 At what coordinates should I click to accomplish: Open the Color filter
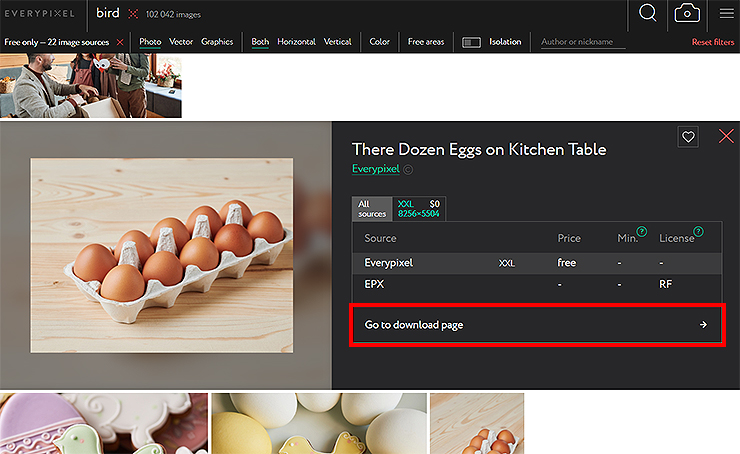click(379, 42)
